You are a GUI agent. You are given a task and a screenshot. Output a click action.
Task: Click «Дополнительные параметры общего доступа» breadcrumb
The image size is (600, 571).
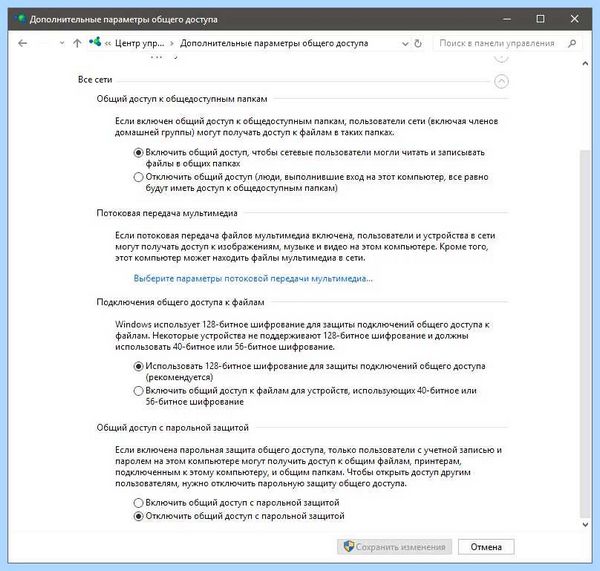point(274,43)
